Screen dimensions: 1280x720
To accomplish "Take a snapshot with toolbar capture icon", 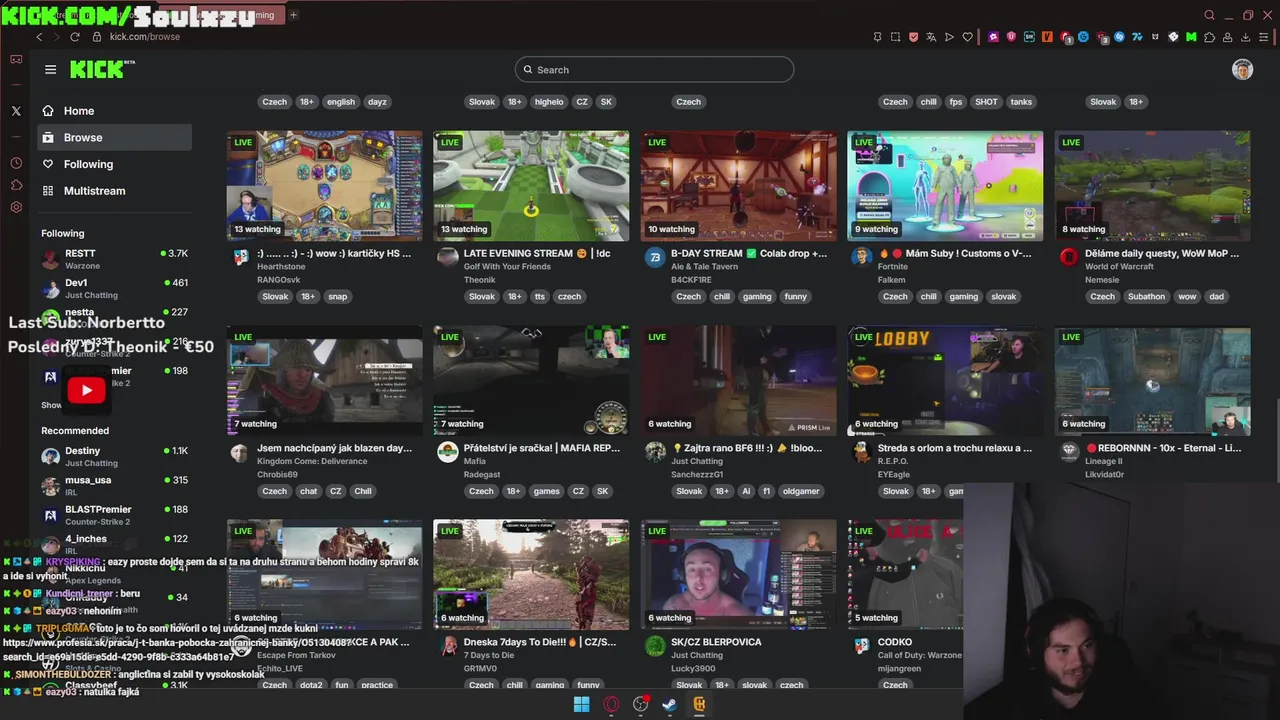I will (895, 37).
